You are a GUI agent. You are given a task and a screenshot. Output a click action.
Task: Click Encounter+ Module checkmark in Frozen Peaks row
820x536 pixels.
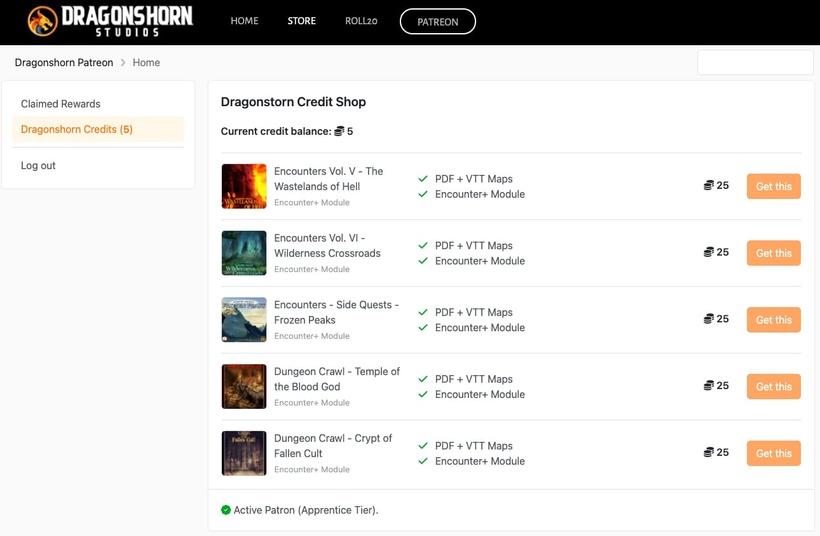click(423, 327)
